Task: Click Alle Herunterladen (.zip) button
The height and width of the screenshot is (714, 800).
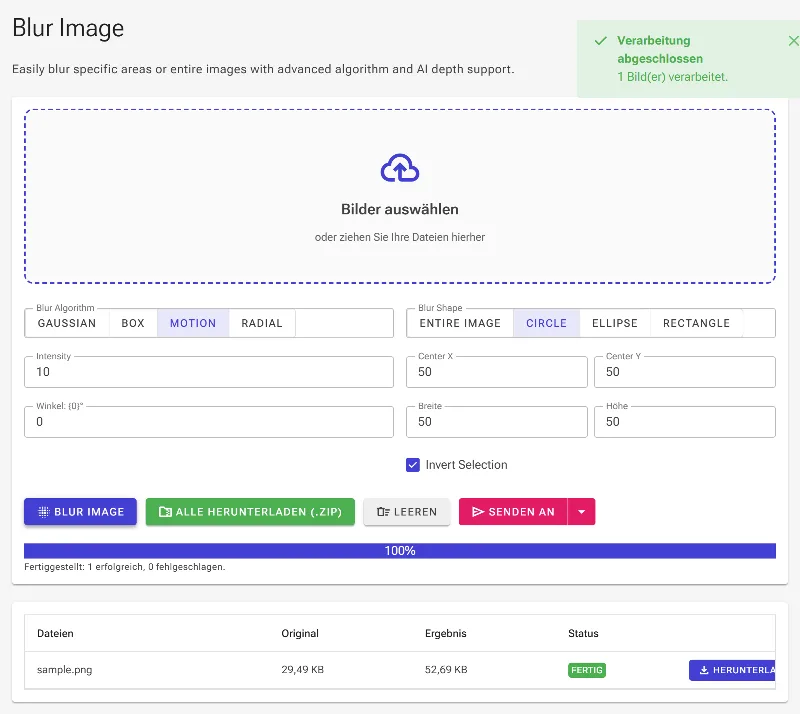Action: (x=250, y=511)
